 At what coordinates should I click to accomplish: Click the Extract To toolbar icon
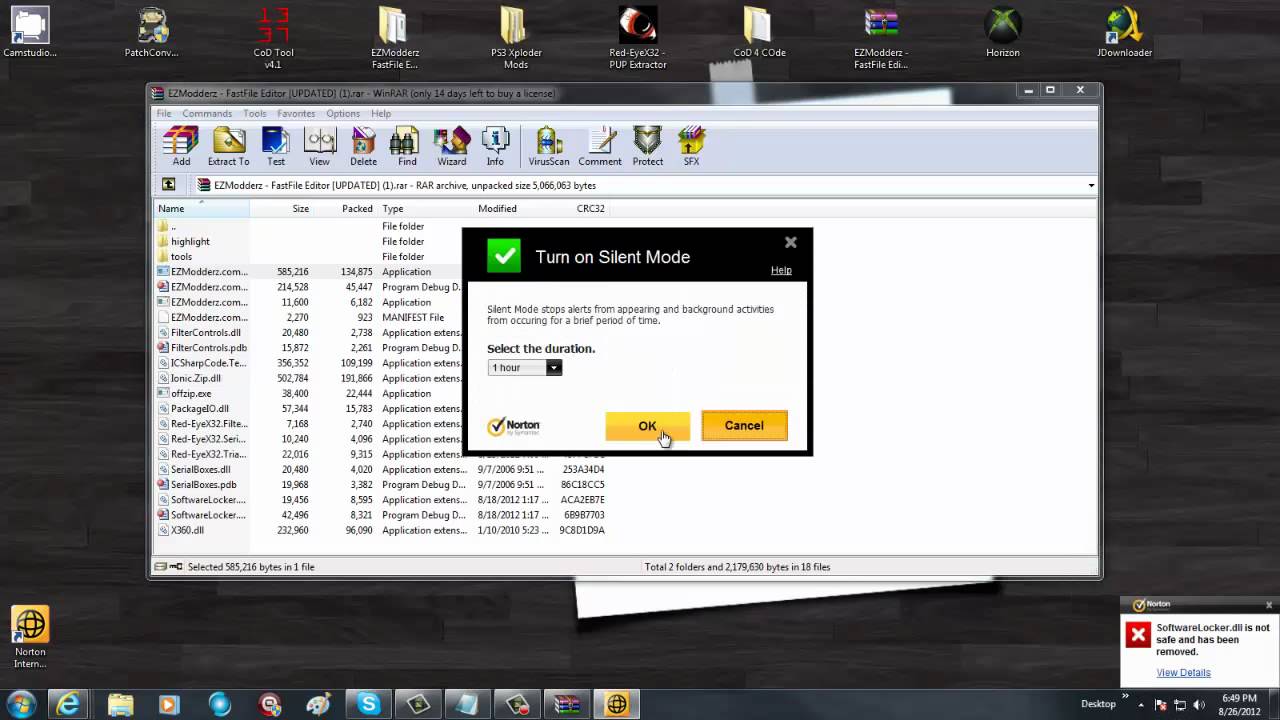228,146
